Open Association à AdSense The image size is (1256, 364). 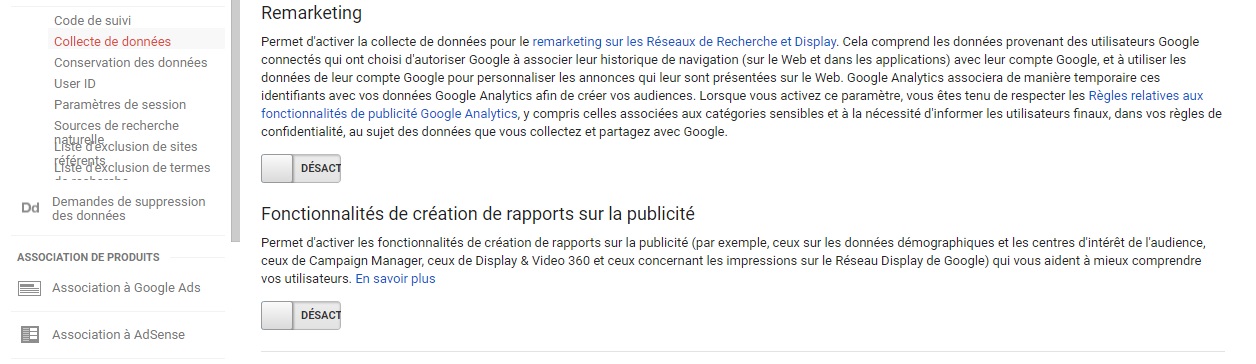point(118,335)
